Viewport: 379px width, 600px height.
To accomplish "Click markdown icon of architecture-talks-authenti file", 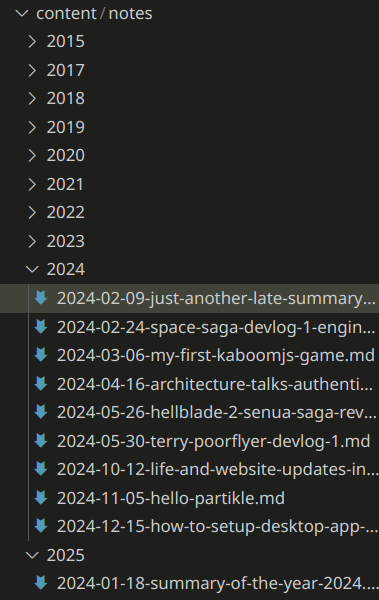I will pos(41,384).
